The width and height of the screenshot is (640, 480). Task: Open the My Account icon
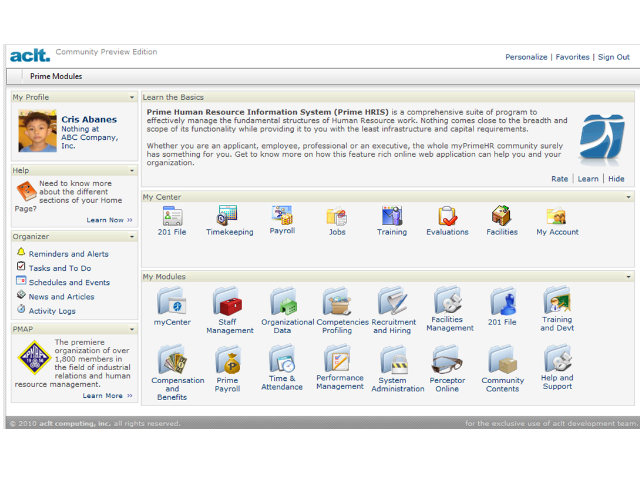(557, 216)
